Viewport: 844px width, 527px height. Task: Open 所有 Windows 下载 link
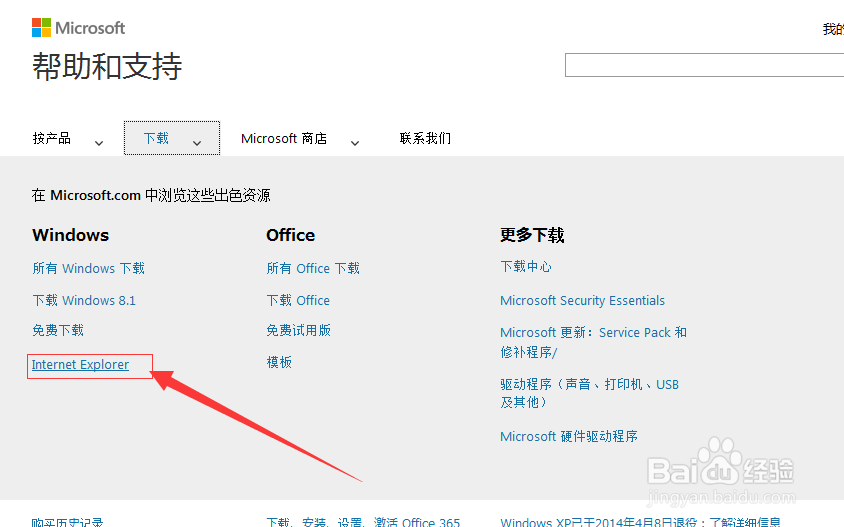[89, 268]
